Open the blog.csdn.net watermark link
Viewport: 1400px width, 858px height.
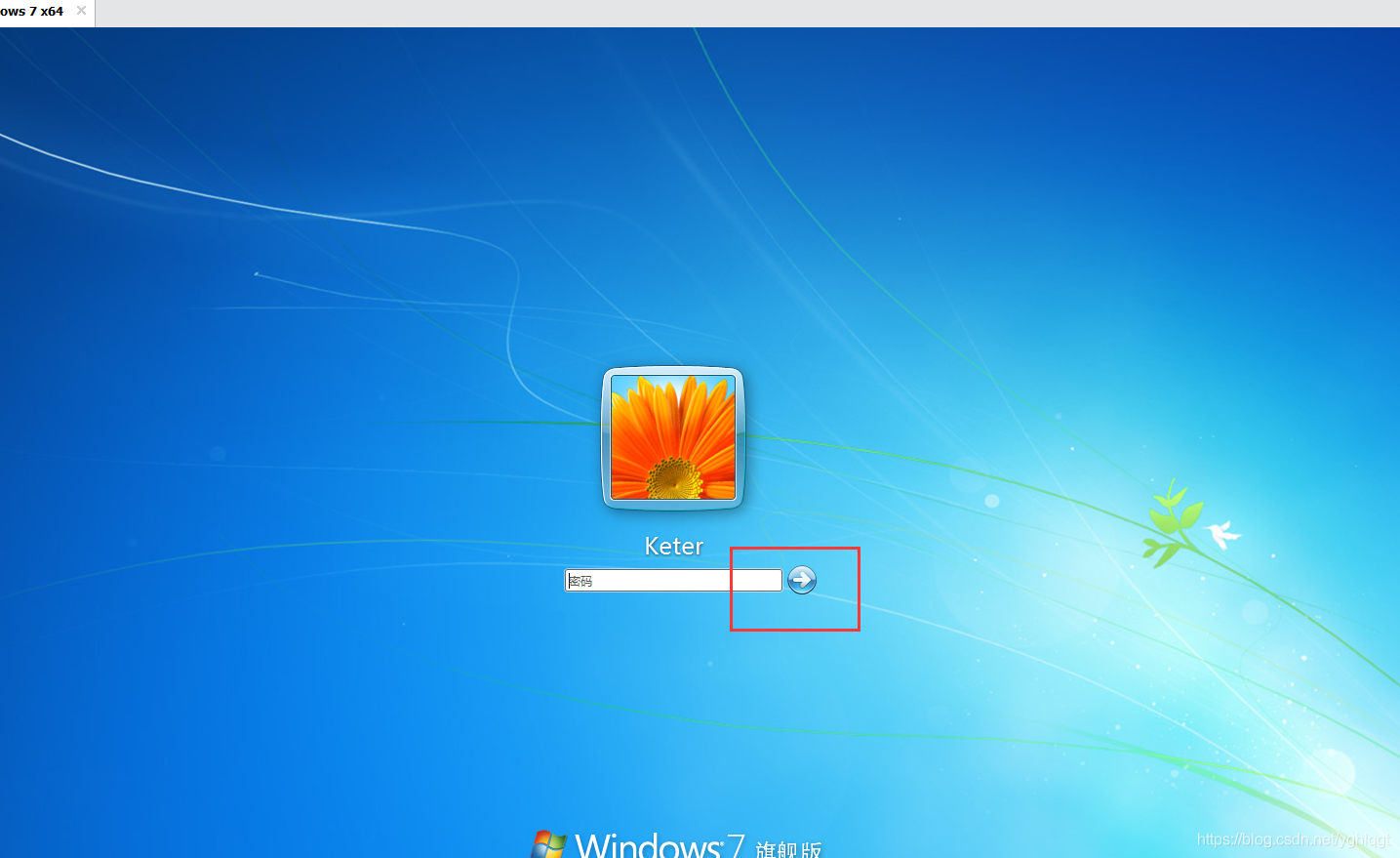(1293, 839)
